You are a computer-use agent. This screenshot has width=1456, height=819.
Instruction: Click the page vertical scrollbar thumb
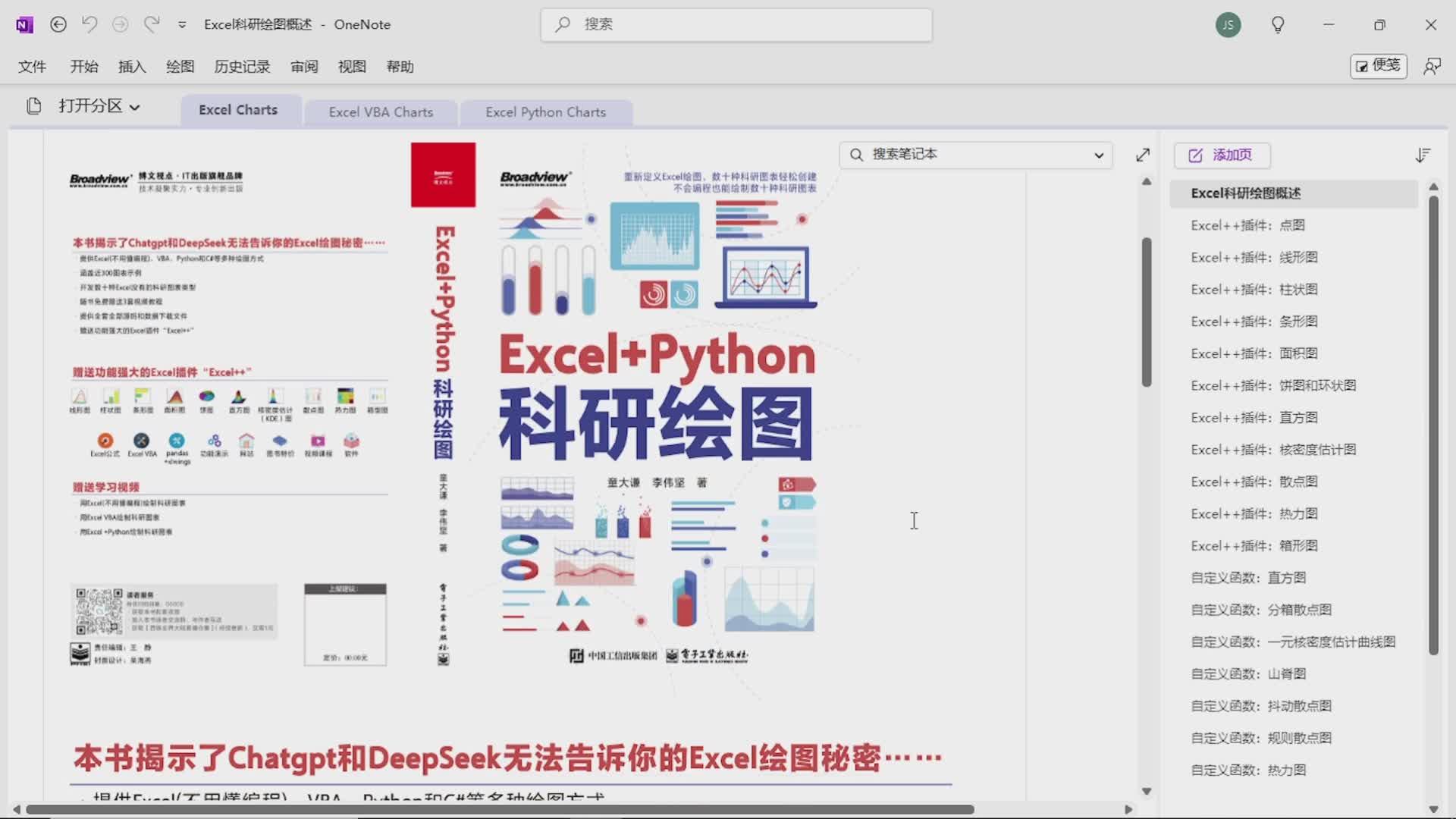click(x=1147, y=312)
